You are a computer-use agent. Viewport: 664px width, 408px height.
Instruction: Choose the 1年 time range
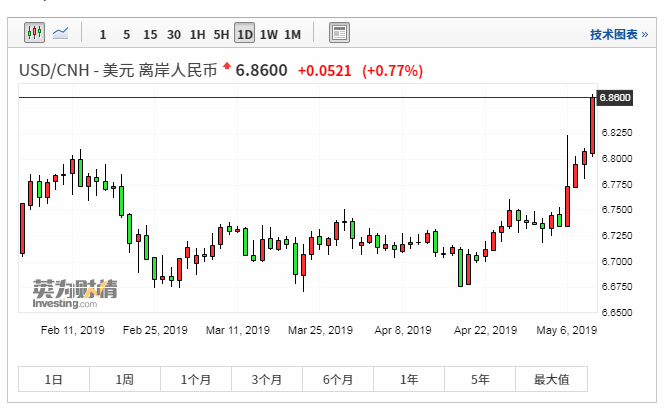(409, 379)
